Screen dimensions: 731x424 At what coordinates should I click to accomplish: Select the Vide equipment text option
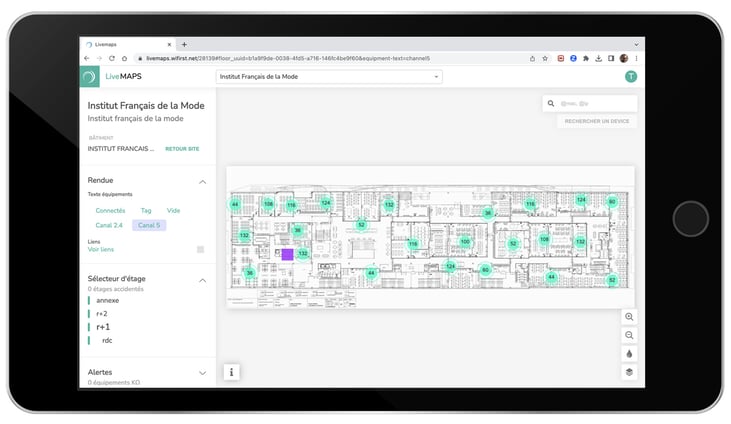[x=173, y=211]
